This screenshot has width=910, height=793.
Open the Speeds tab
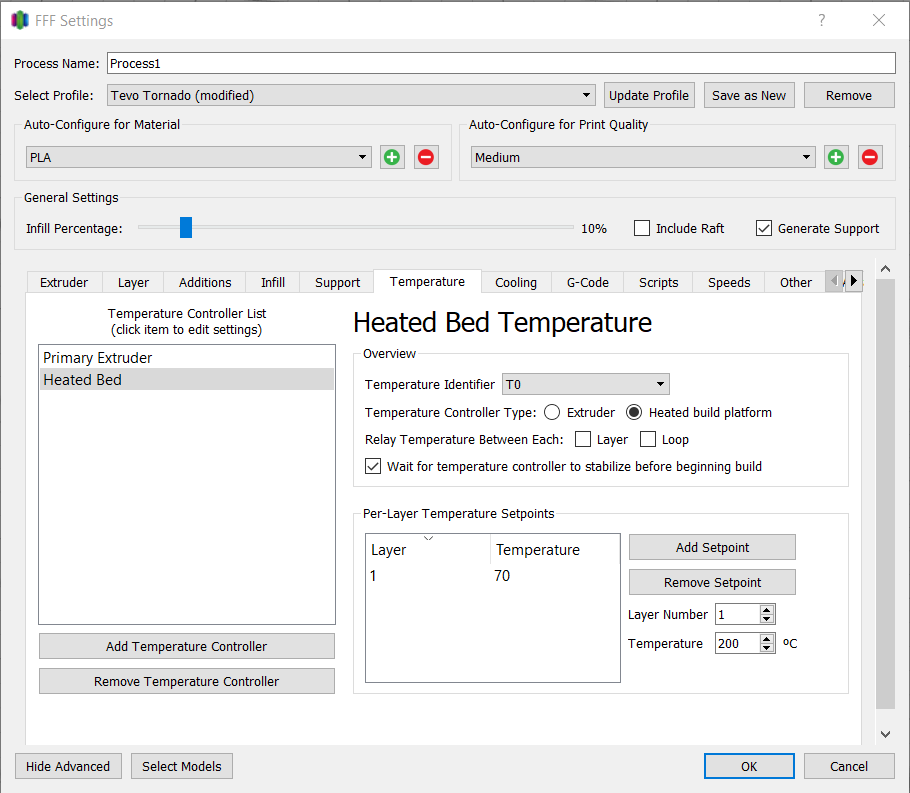click(x=729, y=283)
